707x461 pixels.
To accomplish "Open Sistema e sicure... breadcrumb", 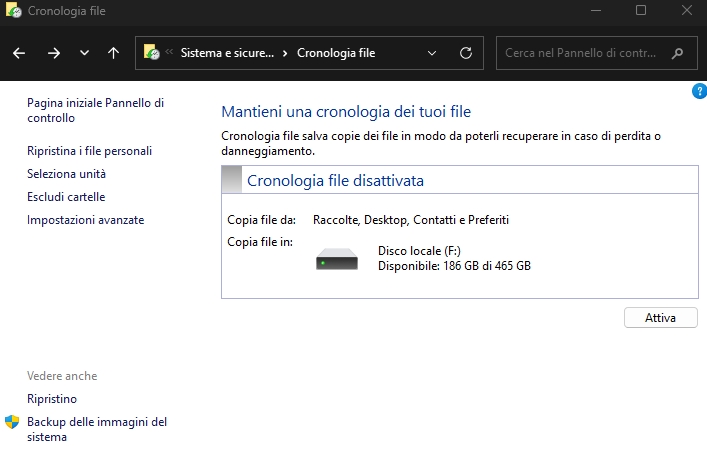I will [227, 53].
